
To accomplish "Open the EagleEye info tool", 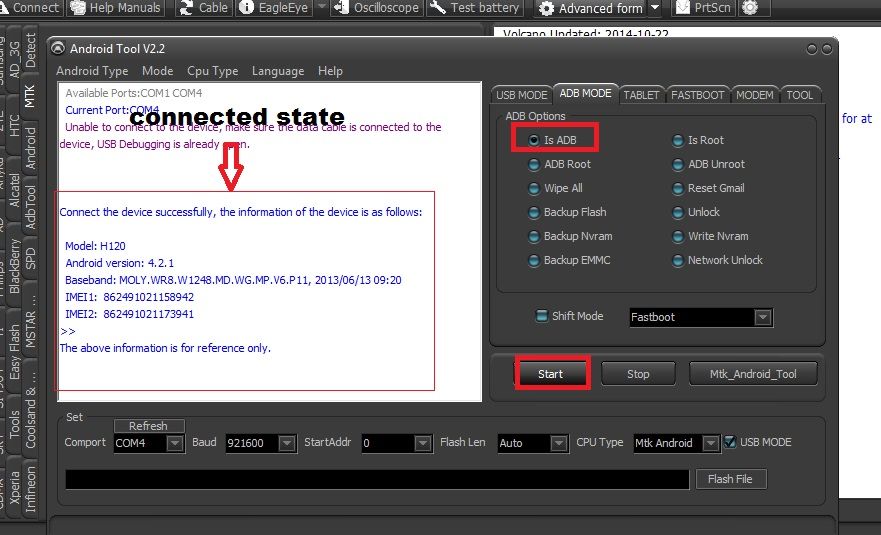I will click(x=274, y=8).
